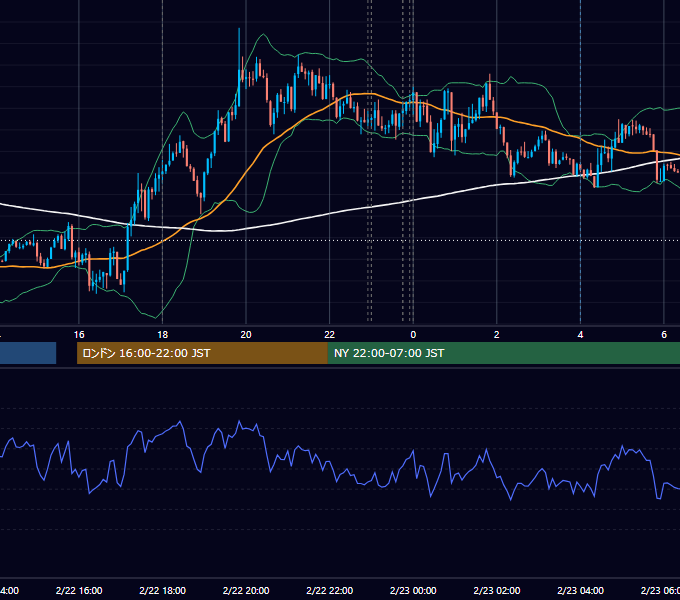Click the 2 hour label on chart axis
Viewport: 680px width, 600px height.
[x=497, y=335]
